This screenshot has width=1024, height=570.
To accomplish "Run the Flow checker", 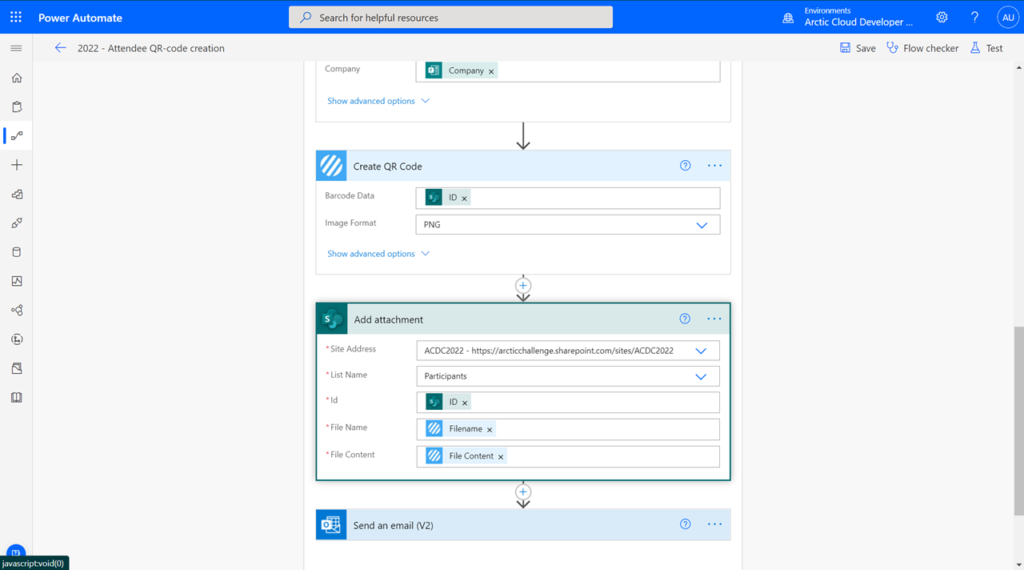I will pos(922,48).
